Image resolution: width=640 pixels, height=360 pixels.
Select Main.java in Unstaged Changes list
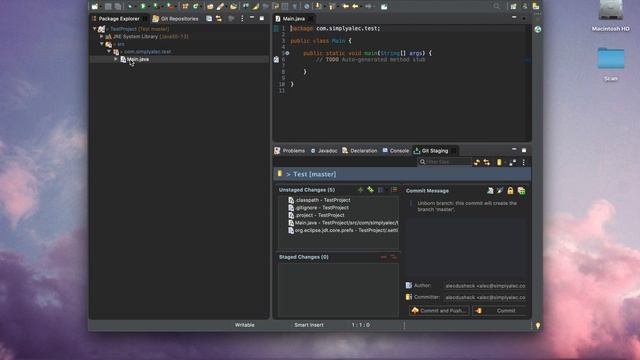coord(343,223)
